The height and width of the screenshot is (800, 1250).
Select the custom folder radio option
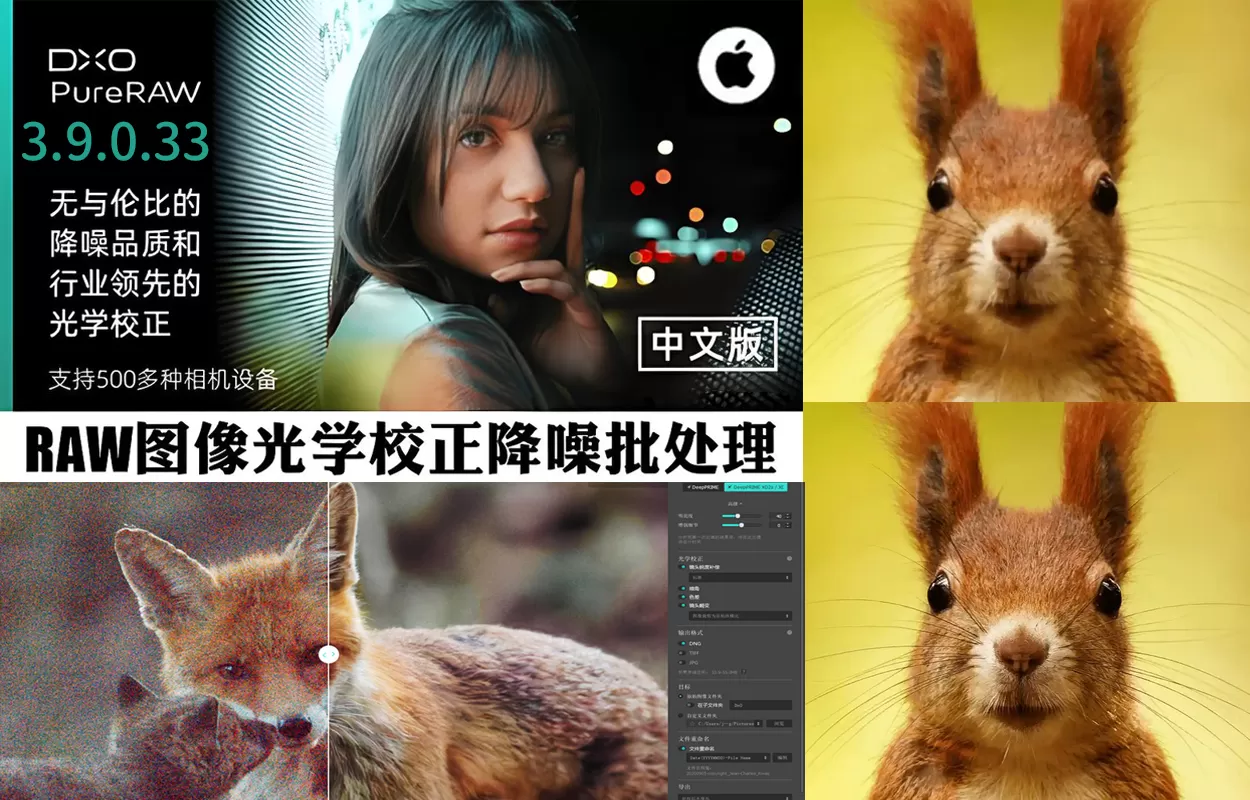[680, 716]
